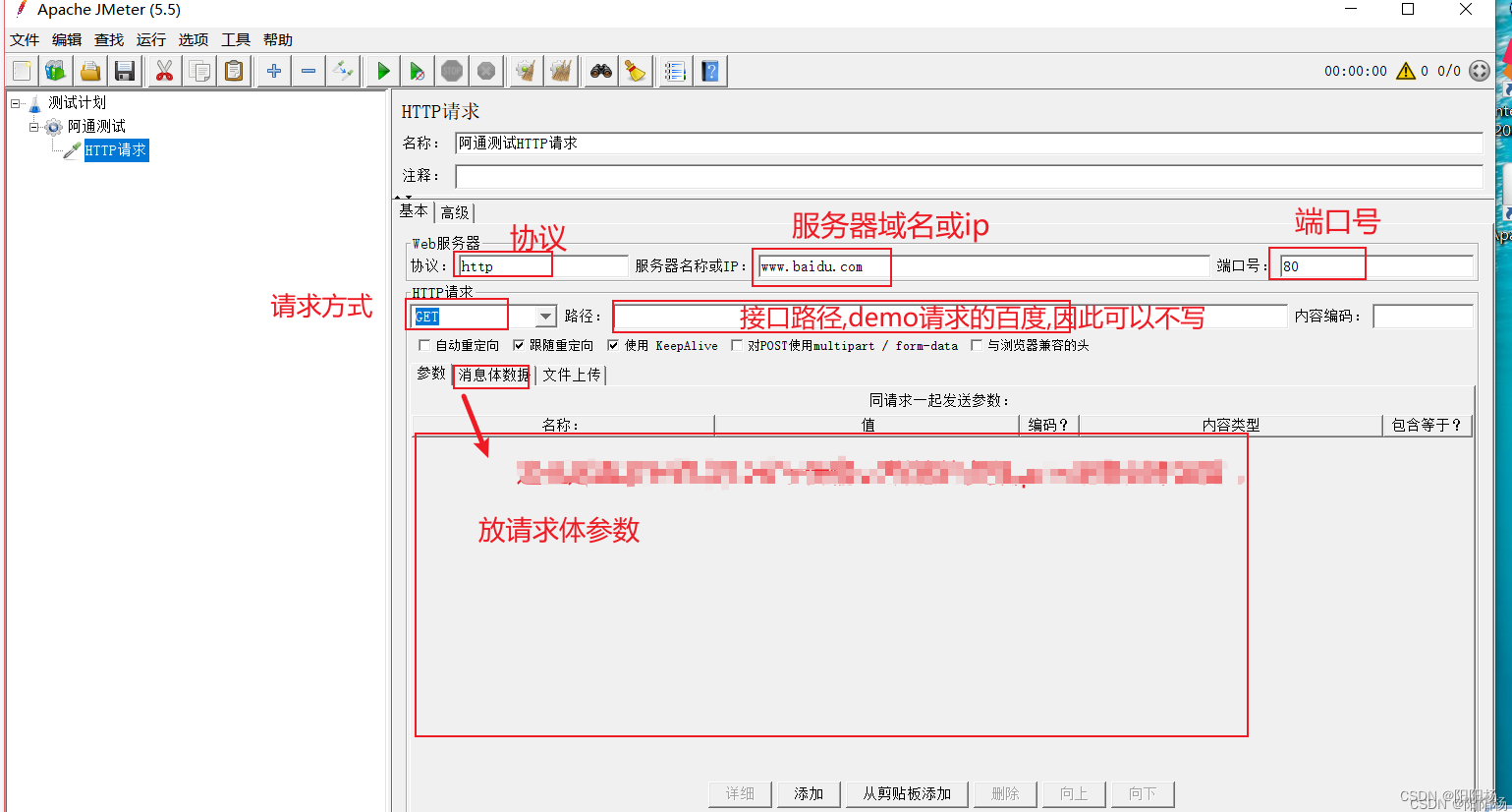Click the 内容类型 column header

1231,425
